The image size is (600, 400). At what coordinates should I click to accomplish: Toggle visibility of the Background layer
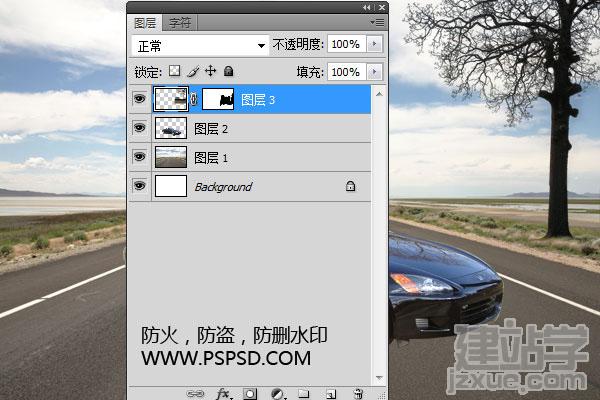tap(139, 186)
